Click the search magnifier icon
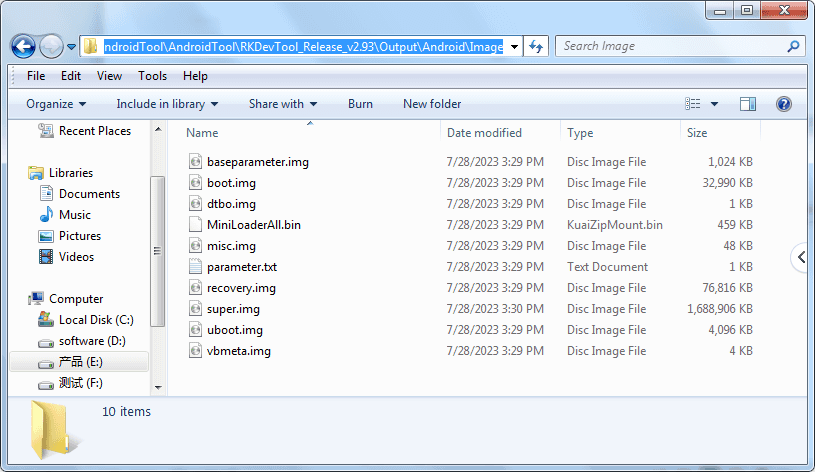The image size is (815, 472). (x=792, y=47)
